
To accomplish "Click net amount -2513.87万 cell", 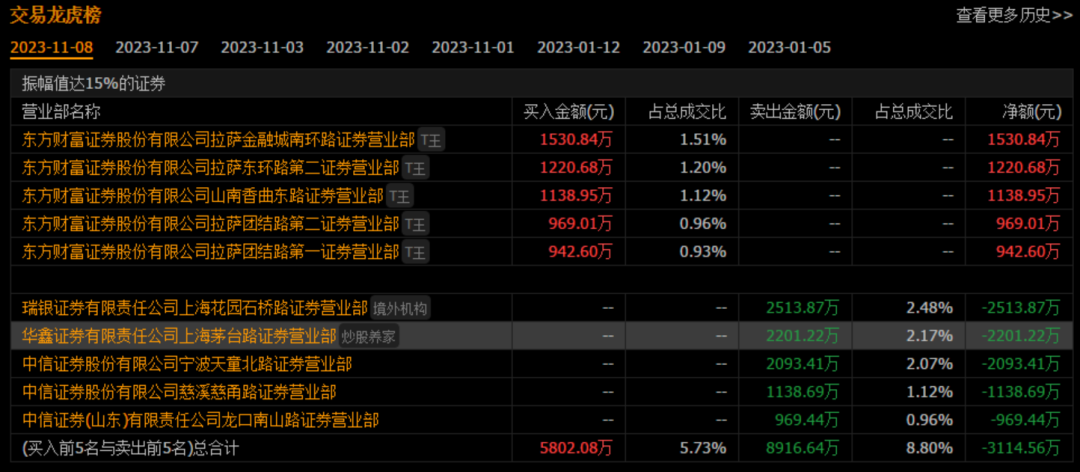I will [1020, 307].
